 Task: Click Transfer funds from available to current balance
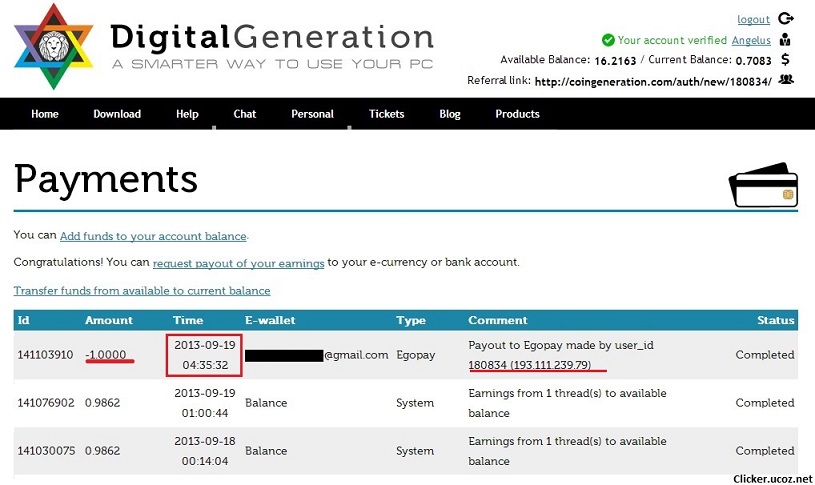coord(142,291)
